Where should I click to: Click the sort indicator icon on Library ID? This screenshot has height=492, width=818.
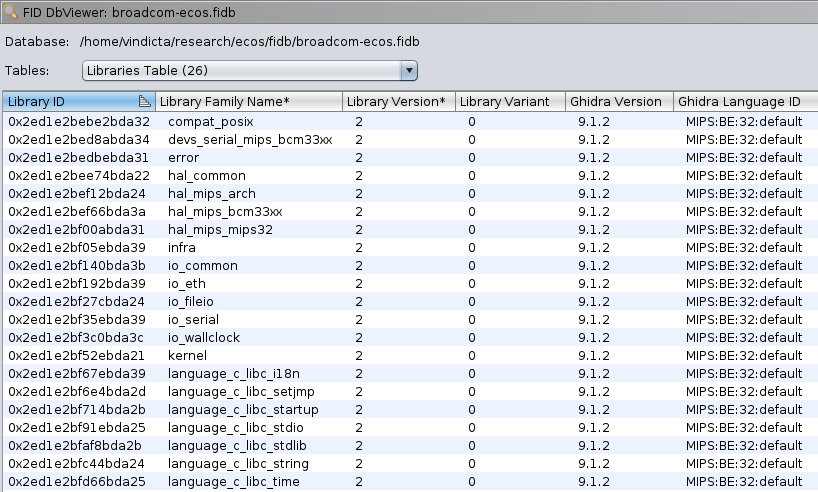145,101
